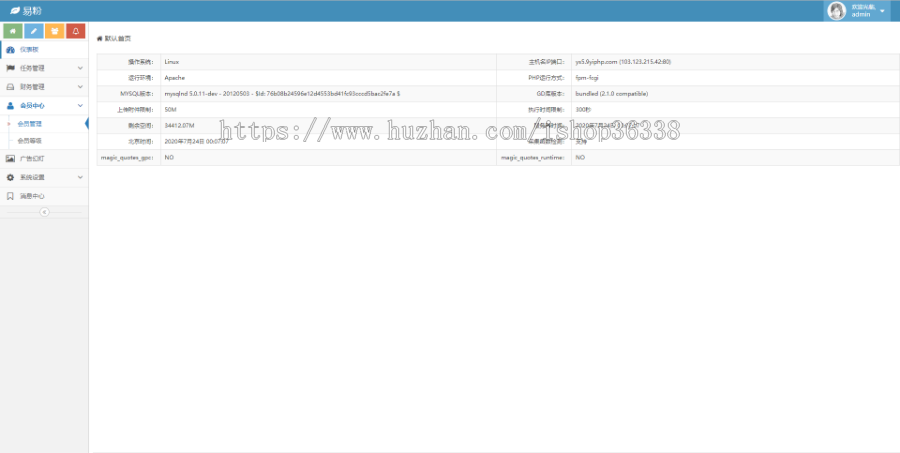
Task: Click the blue pencil shortcut button
Action: tap(34, 31)
